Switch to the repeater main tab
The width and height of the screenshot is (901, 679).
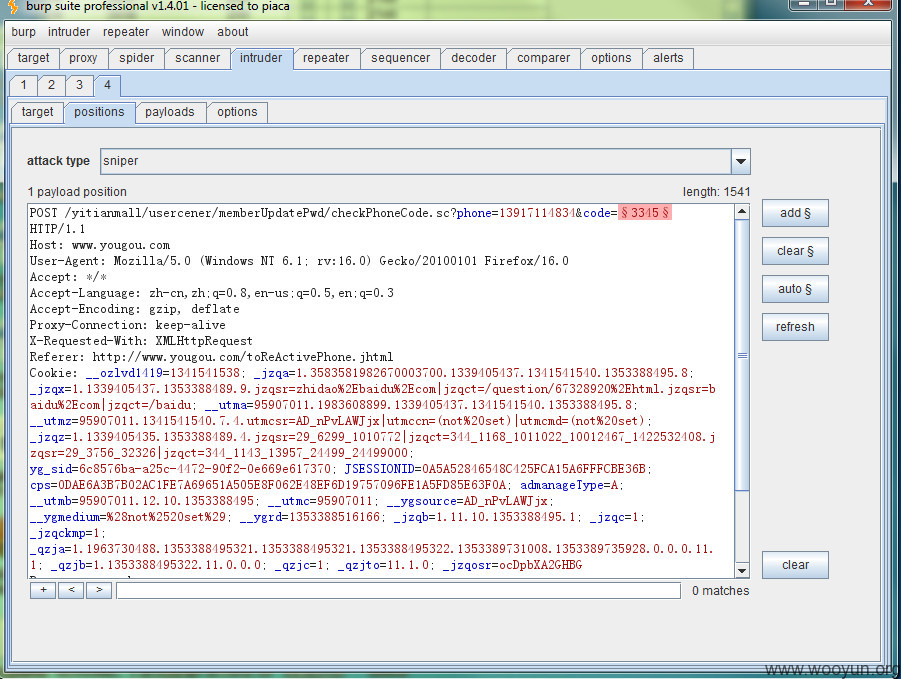[x=326, y=58]
